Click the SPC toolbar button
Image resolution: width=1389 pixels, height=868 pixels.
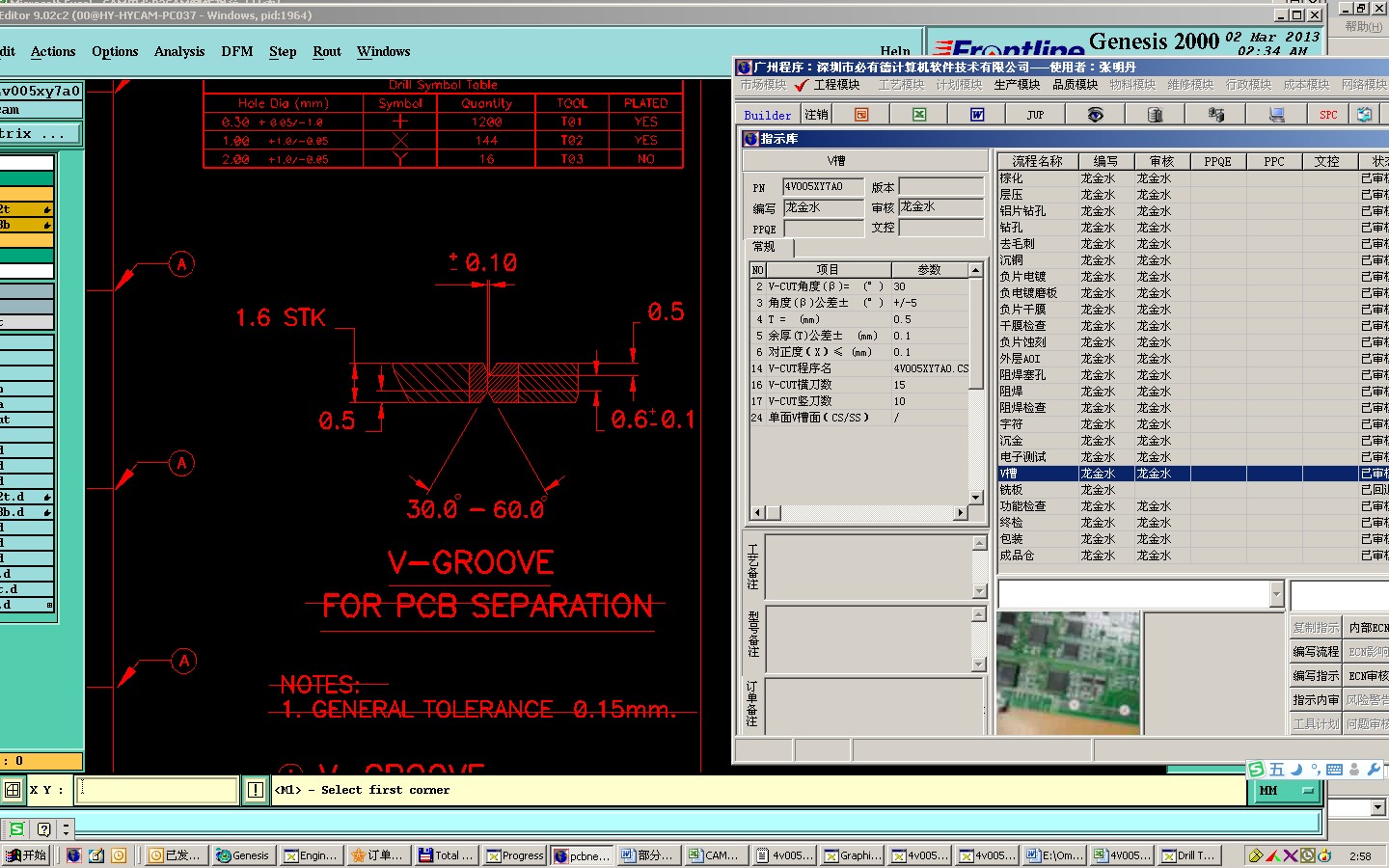pos(1328,115)
